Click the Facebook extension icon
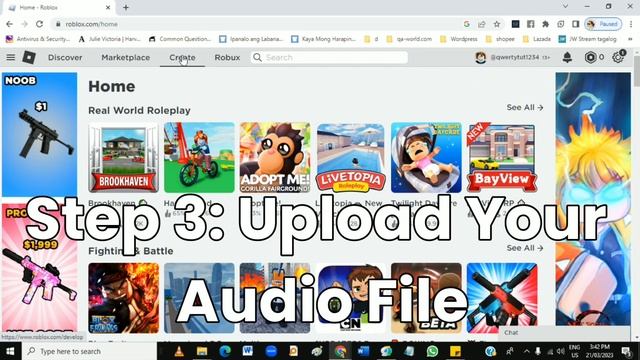This screenshot has width=640, height=360. (x=530, y=24)
